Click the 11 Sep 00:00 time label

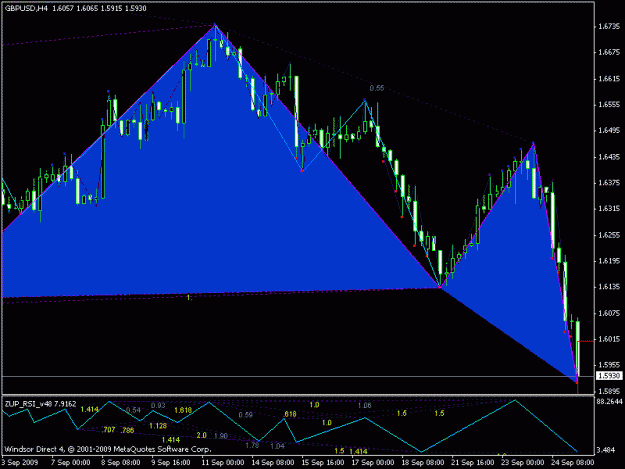pos(222,463)
